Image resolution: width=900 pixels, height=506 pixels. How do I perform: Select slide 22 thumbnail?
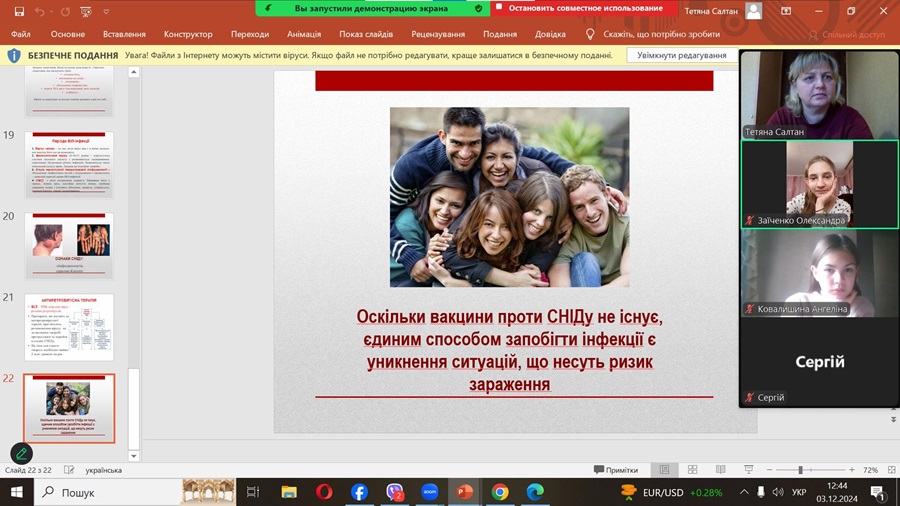pos(69,408)
